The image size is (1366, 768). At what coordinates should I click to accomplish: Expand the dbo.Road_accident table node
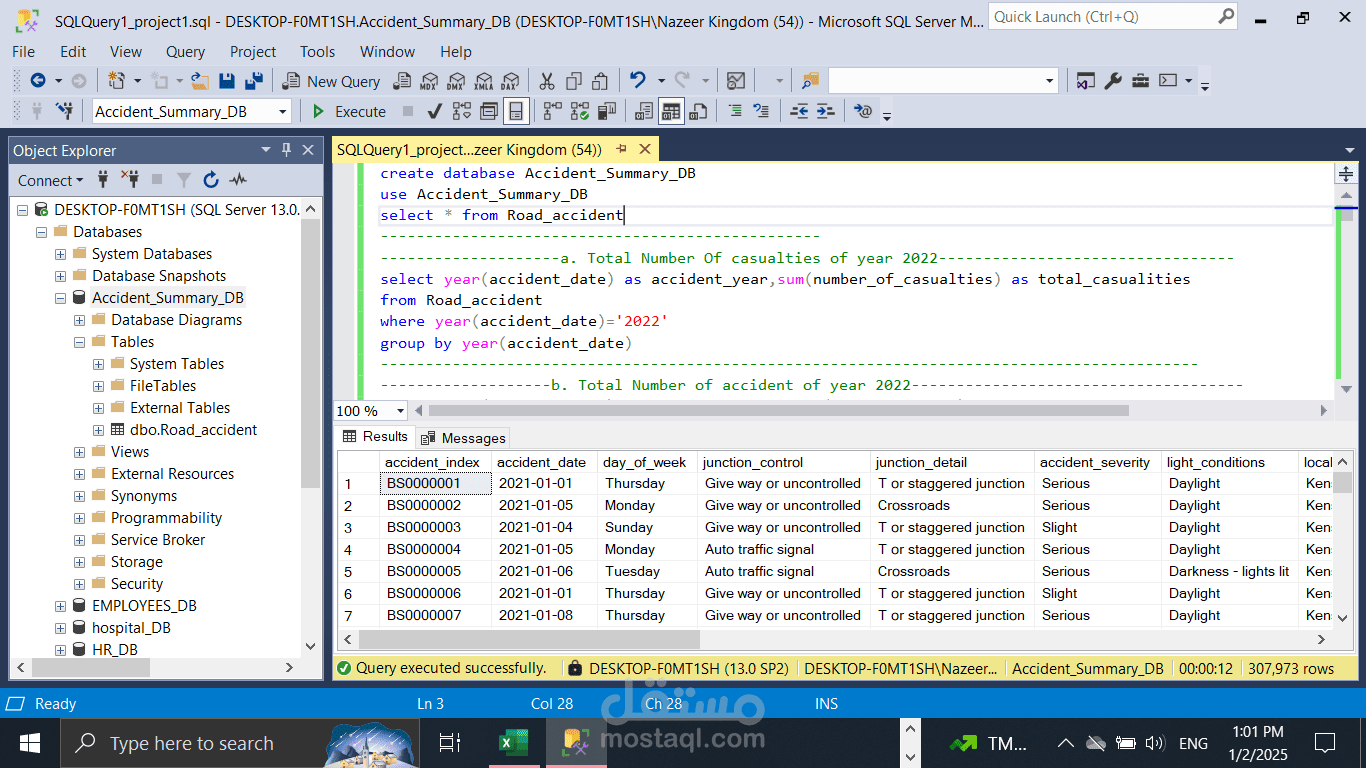pyautogui.click(x=99, y=430)
